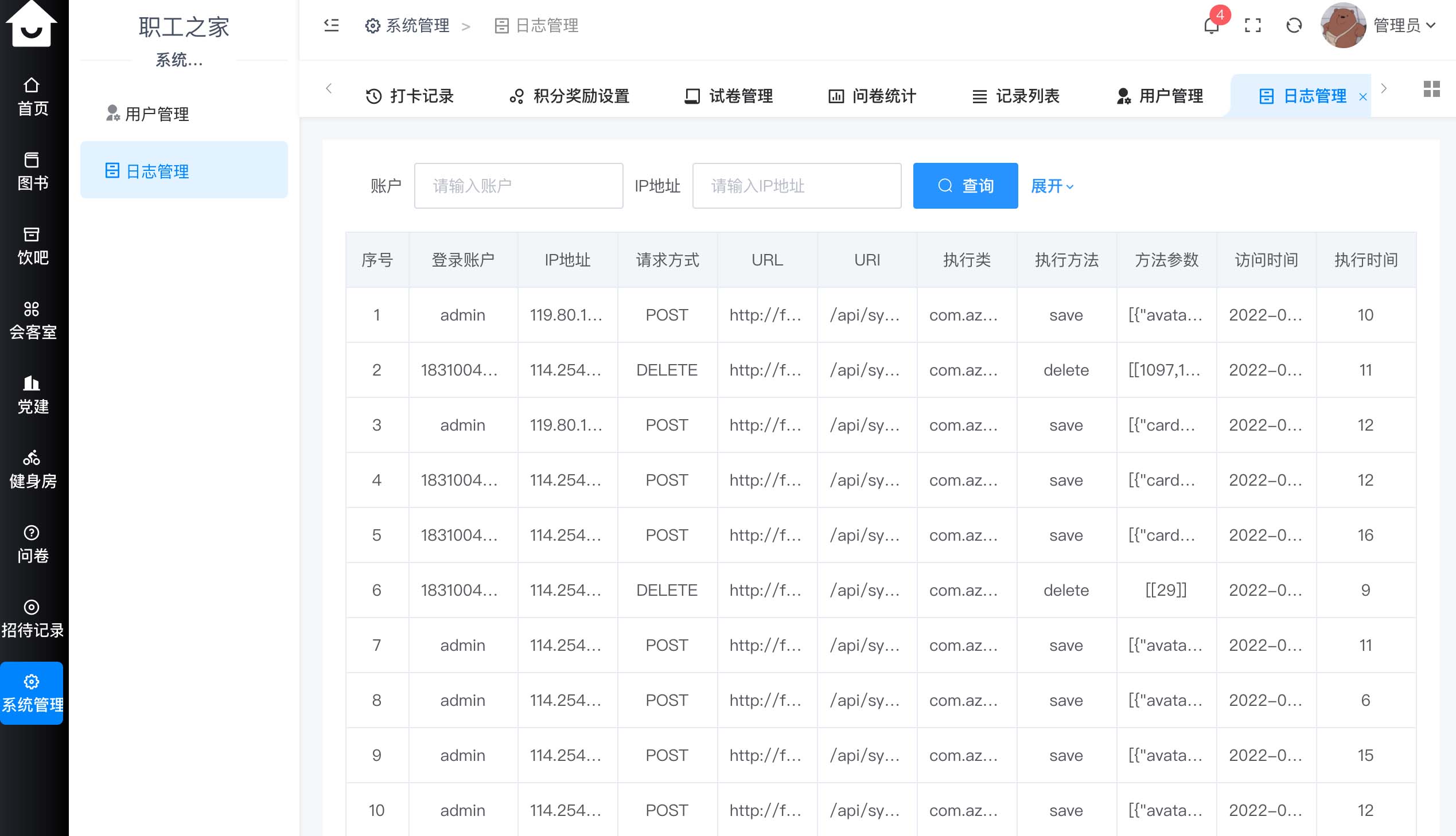Go to 首页 in the left sidebar
This screenshot has height=836, width=1456.
pyautogui.click(x=32, y=97)
